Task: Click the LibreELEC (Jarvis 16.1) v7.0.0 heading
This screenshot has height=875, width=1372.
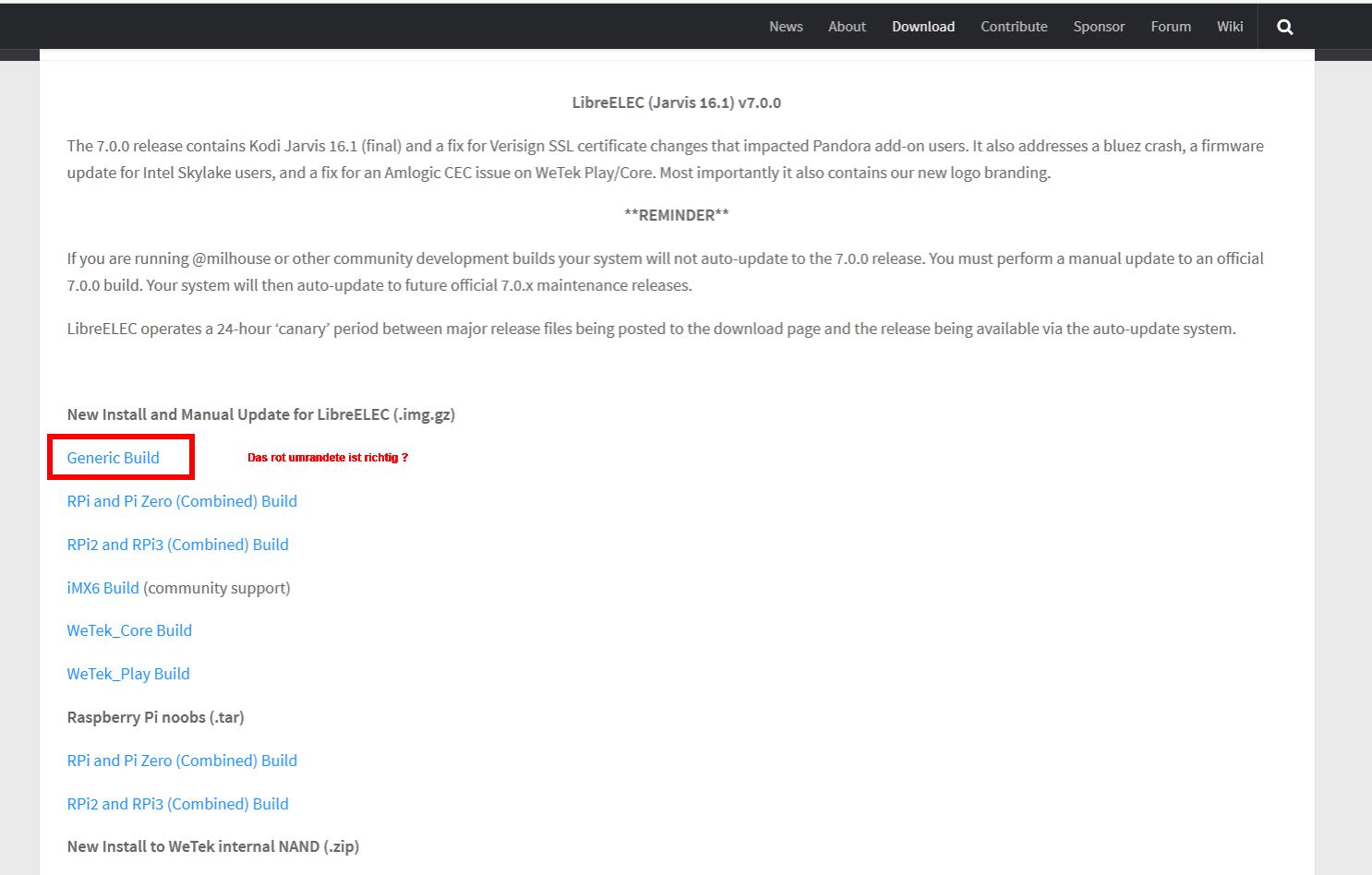Action: point(677,102)
